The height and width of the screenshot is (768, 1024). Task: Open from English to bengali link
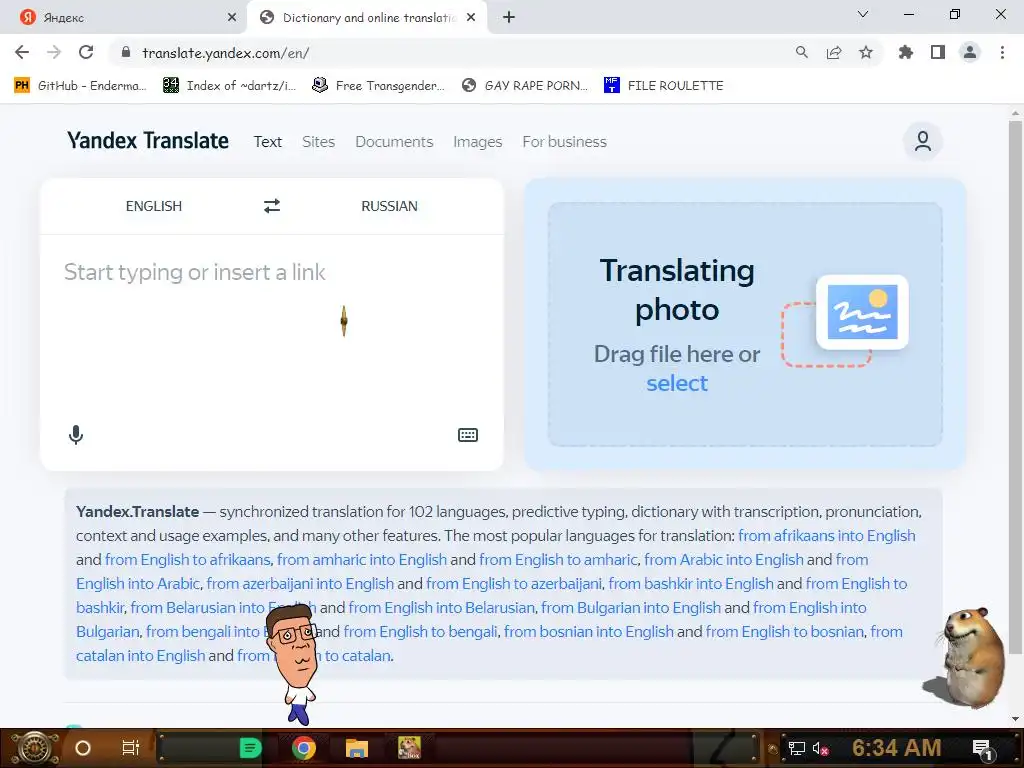point(421,632)
